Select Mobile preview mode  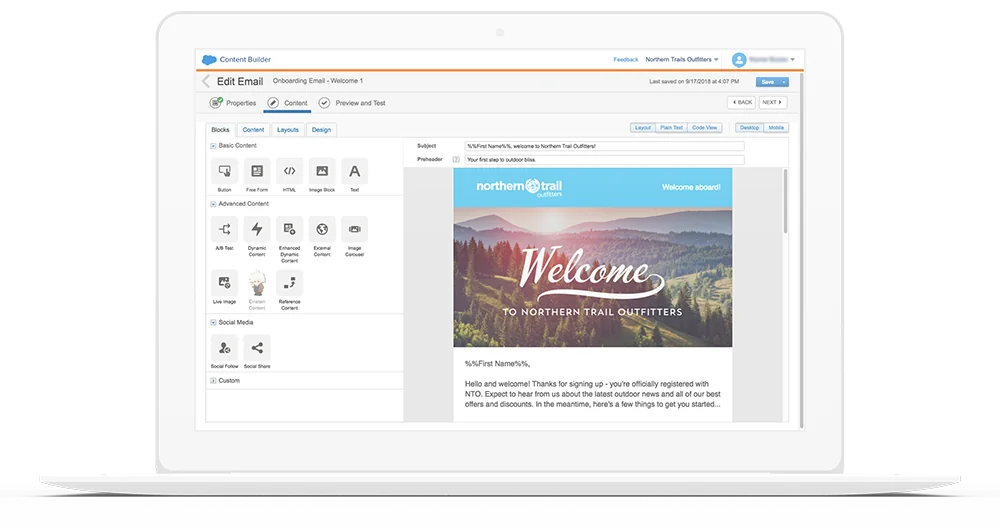click(776, 128)
